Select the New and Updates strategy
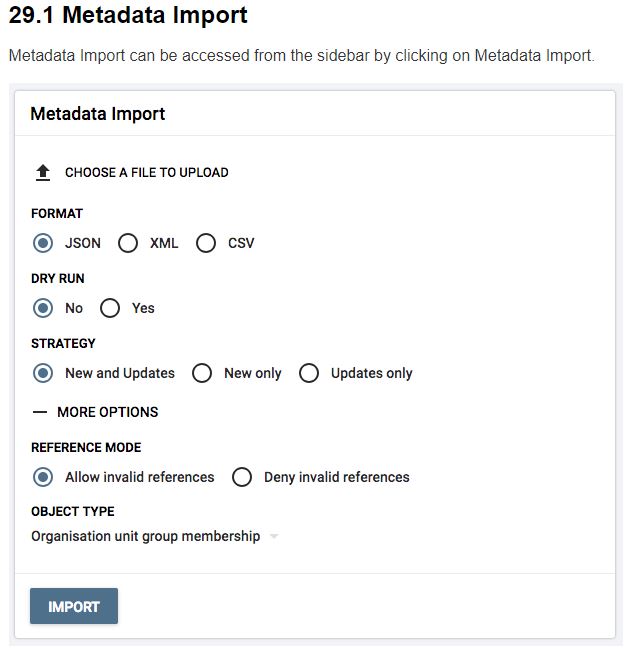This screenshot has height=661, width=630. 43,373
